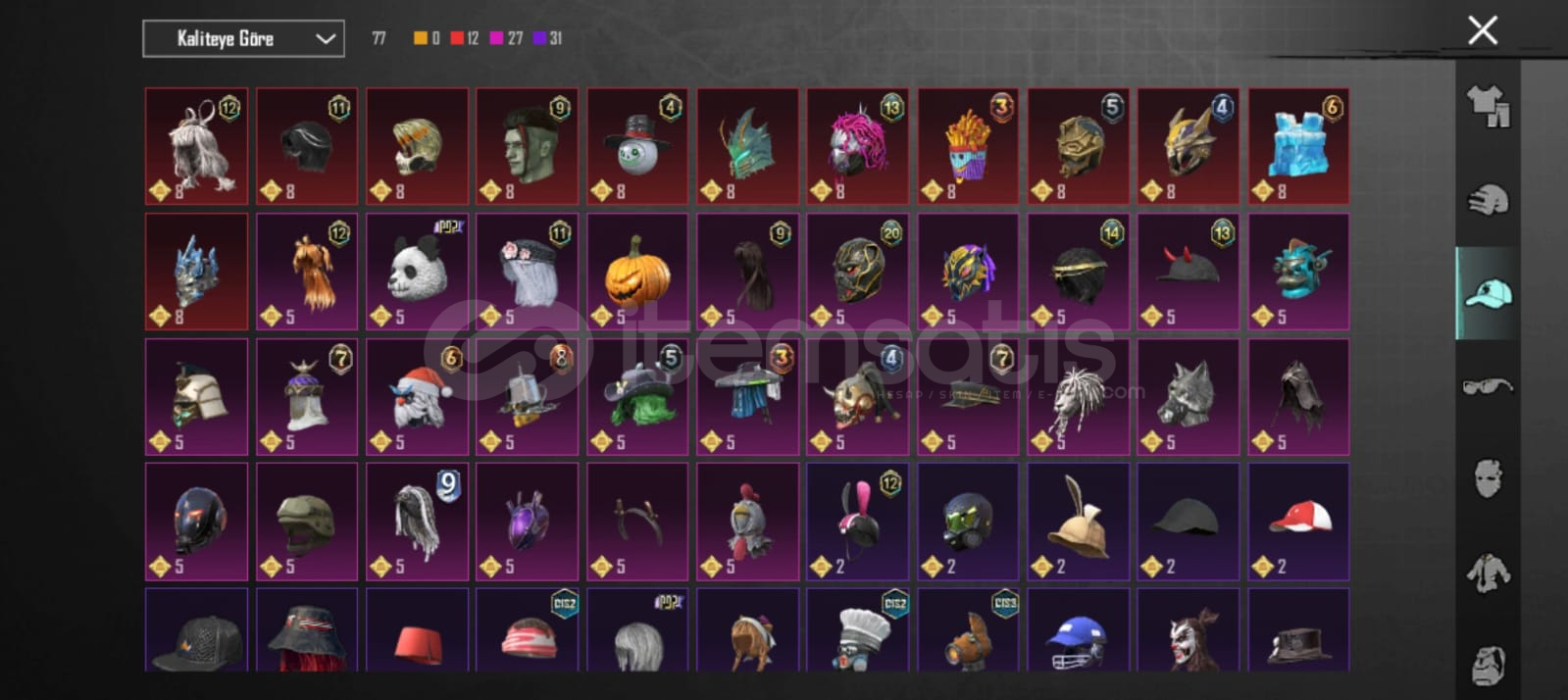Select the helmet category in sidebar
The width and height of the screenshot is (1568, 700).
[x=1488, y=200]
